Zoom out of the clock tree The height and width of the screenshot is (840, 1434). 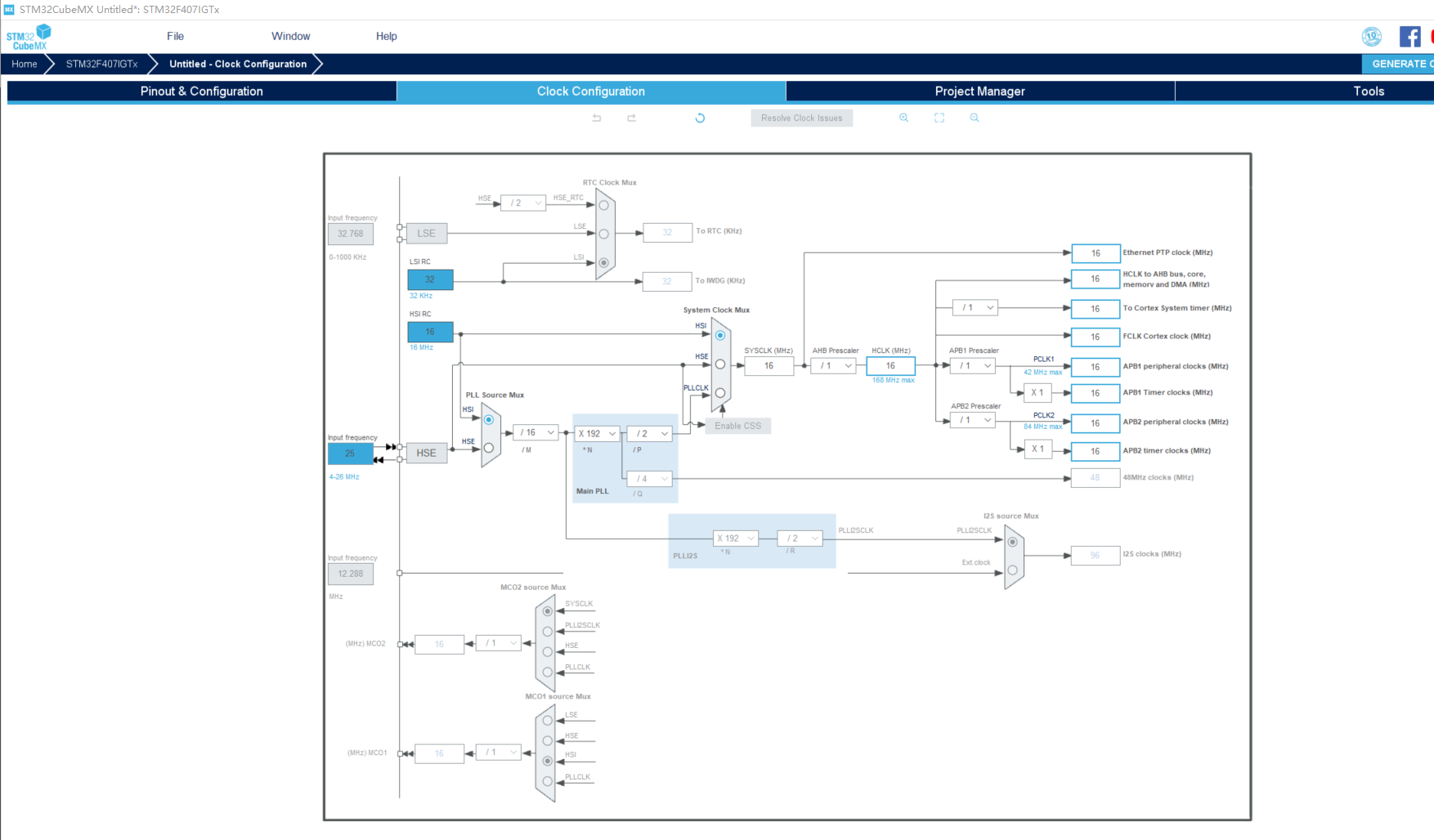tap(975, 118)
